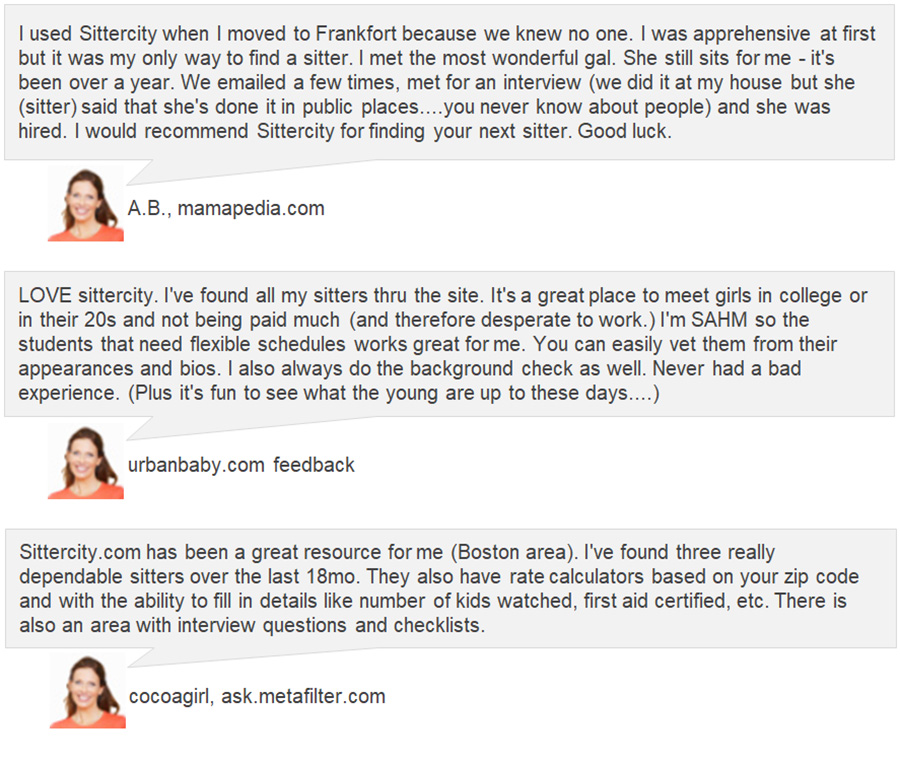Image resolution: width=900 pixels, height=764 pixels.
Task: Open the ask.metafilter.com source text
Action: [303, 696]
